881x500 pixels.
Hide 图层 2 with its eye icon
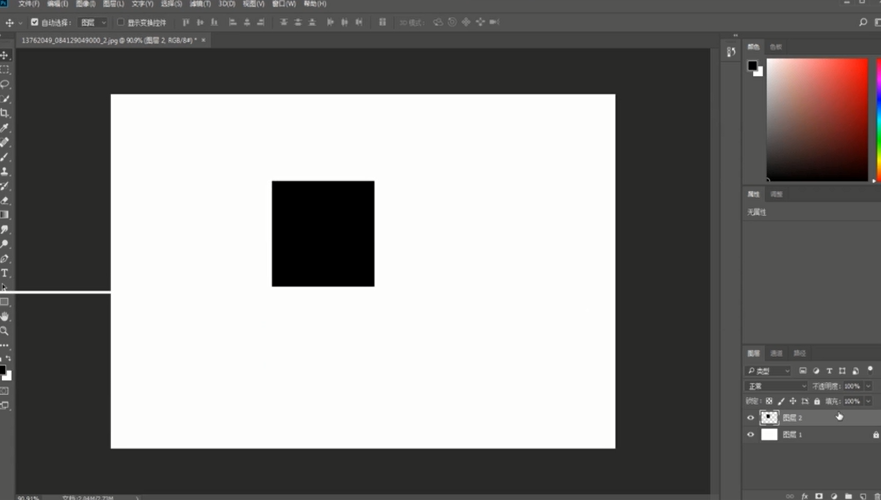751,417
